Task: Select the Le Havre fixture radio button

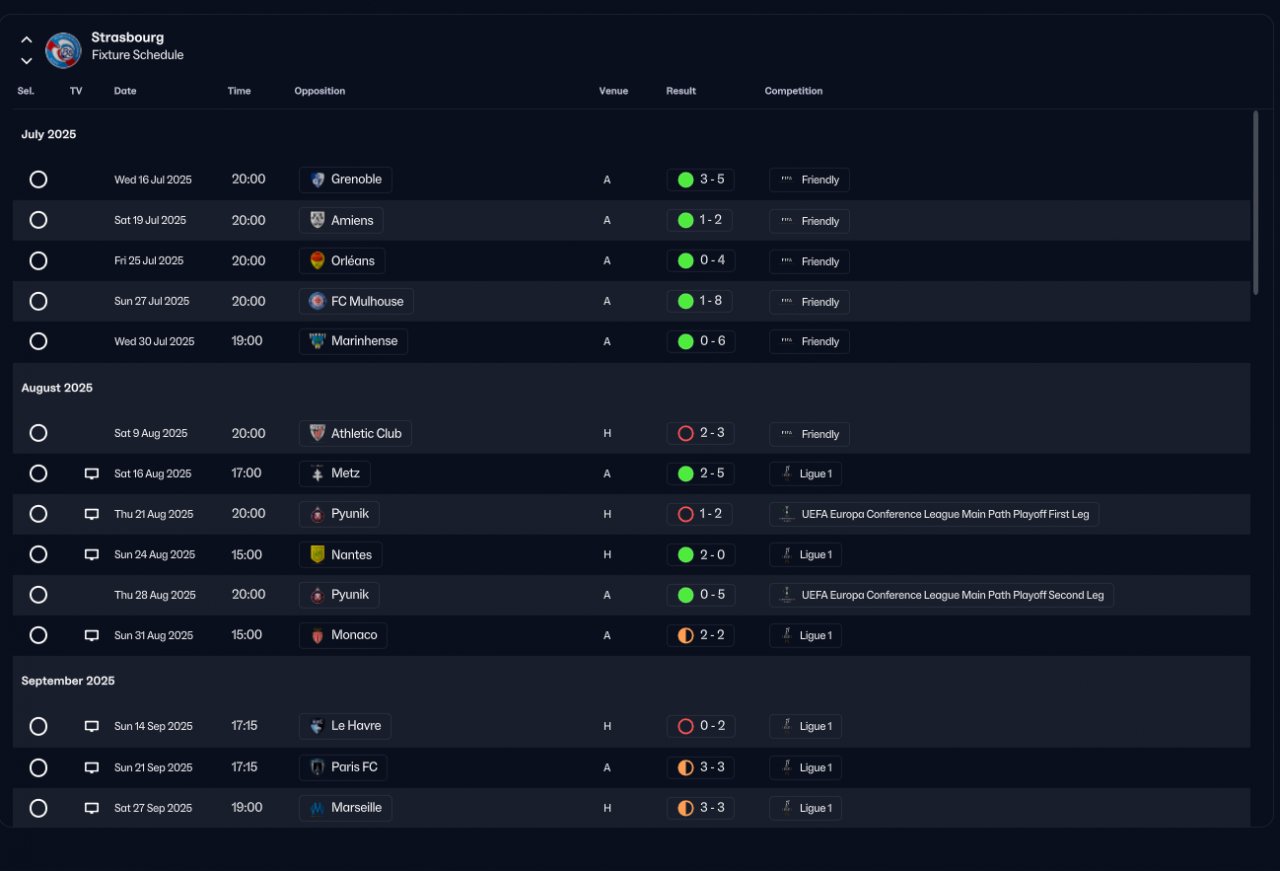Action: (x=38, y=727)
